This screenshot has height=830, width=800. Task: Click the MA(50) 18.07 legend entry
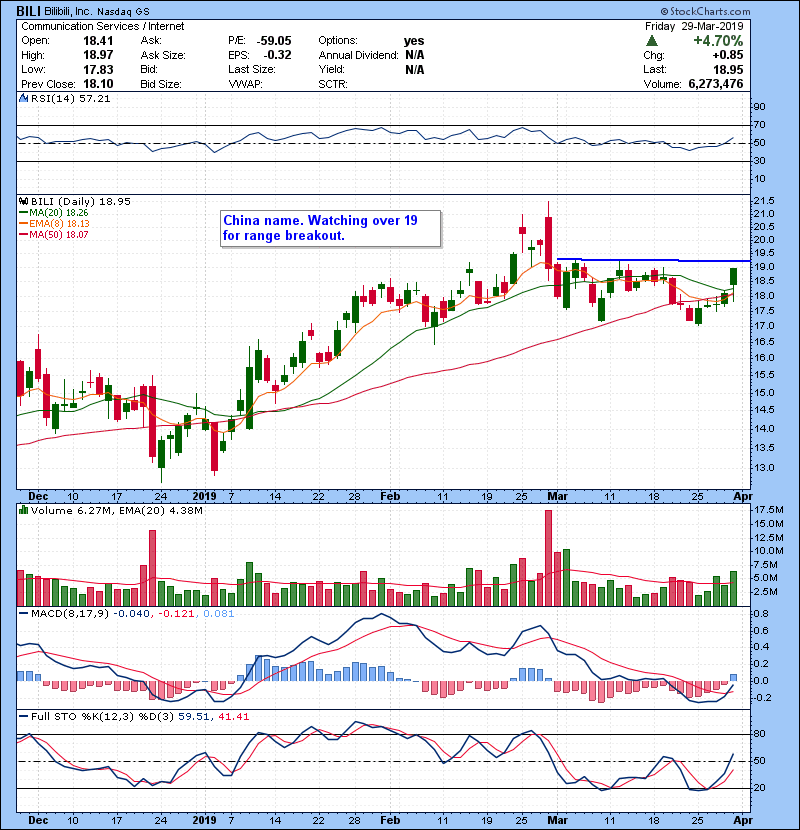pos(59,235)
